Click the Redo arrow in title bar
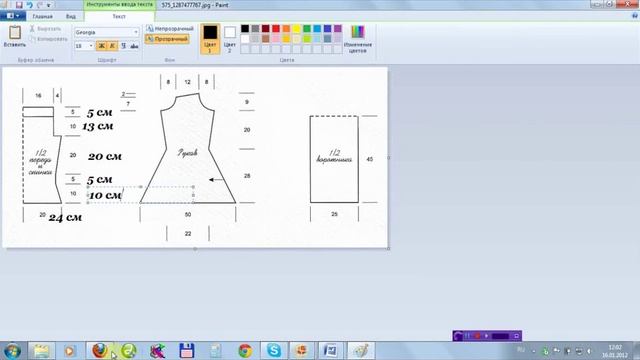This screenshot has height=360, width=640. pyautogui.click(x=40, y=5)
